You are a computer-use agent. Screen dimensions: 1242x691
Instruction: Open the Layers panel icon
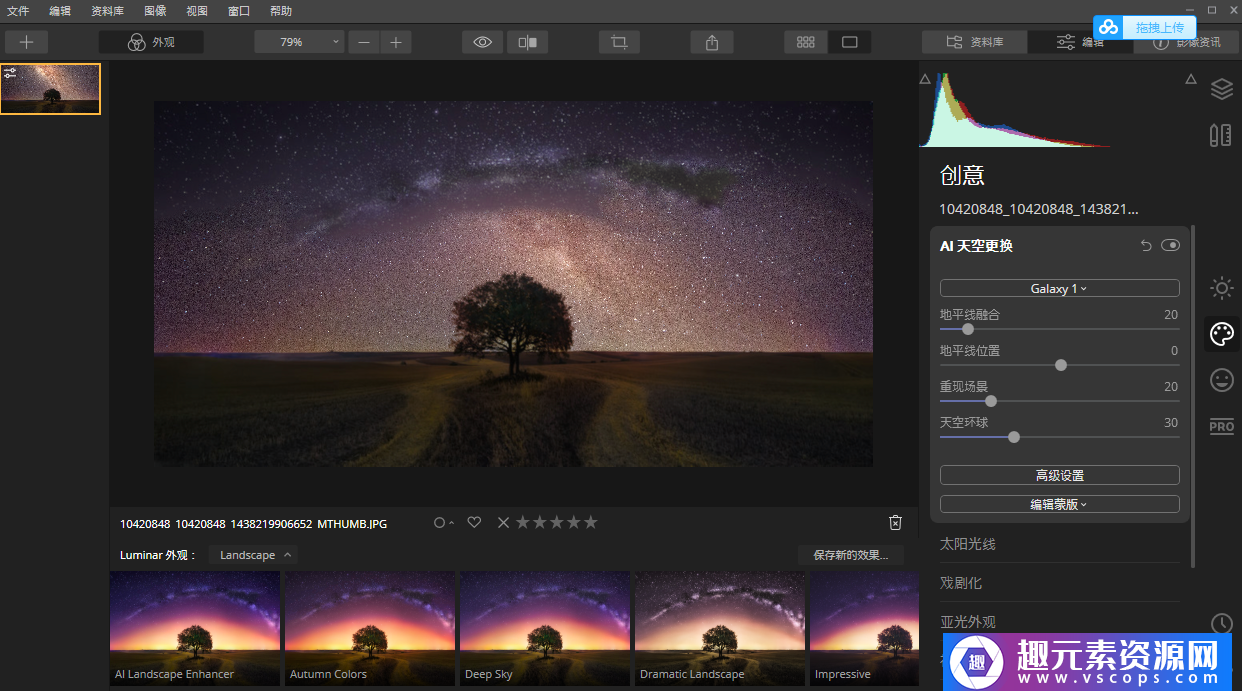[1221, 89]
